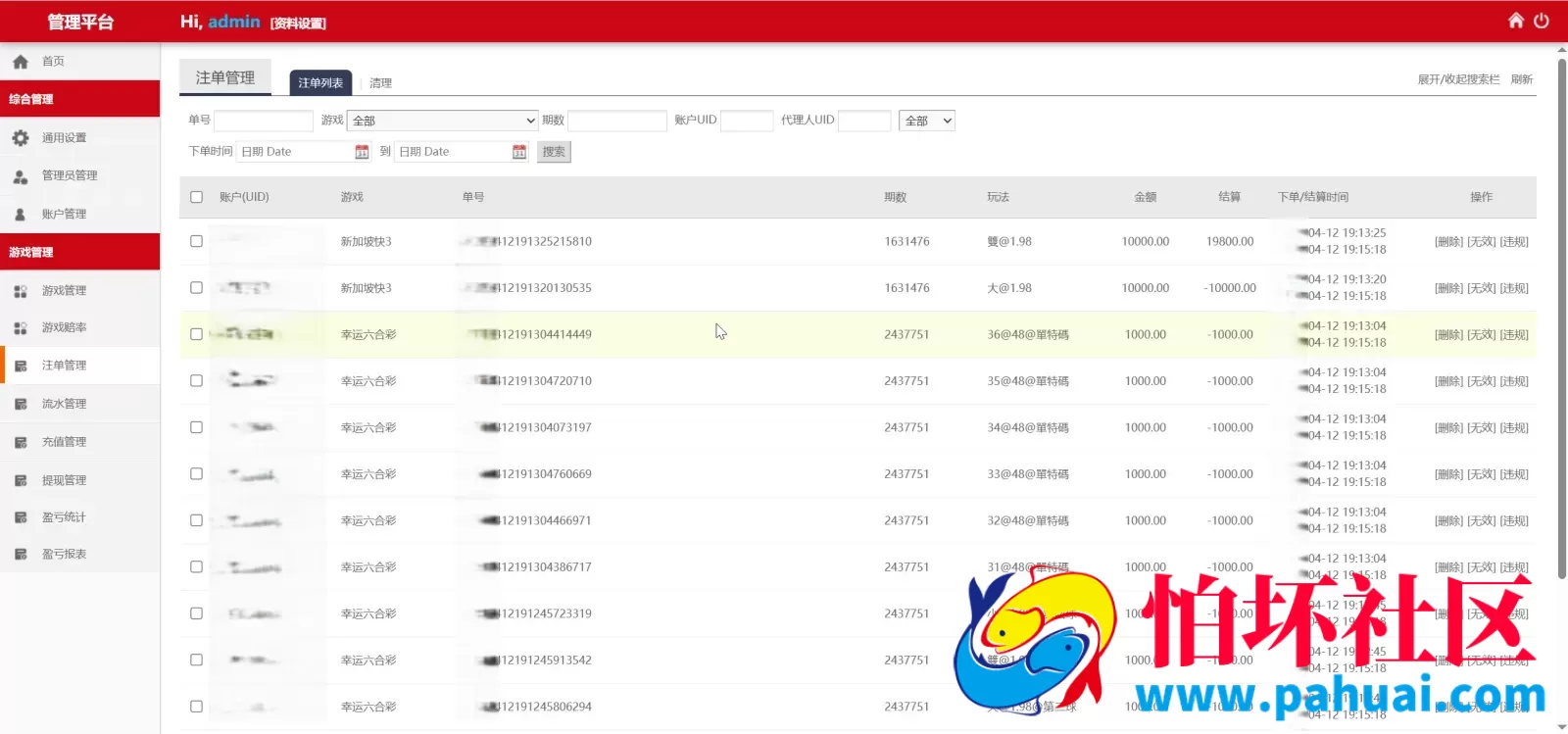
Task: Toggle the select-all checkbox in table header
Action: coord(196,197)
